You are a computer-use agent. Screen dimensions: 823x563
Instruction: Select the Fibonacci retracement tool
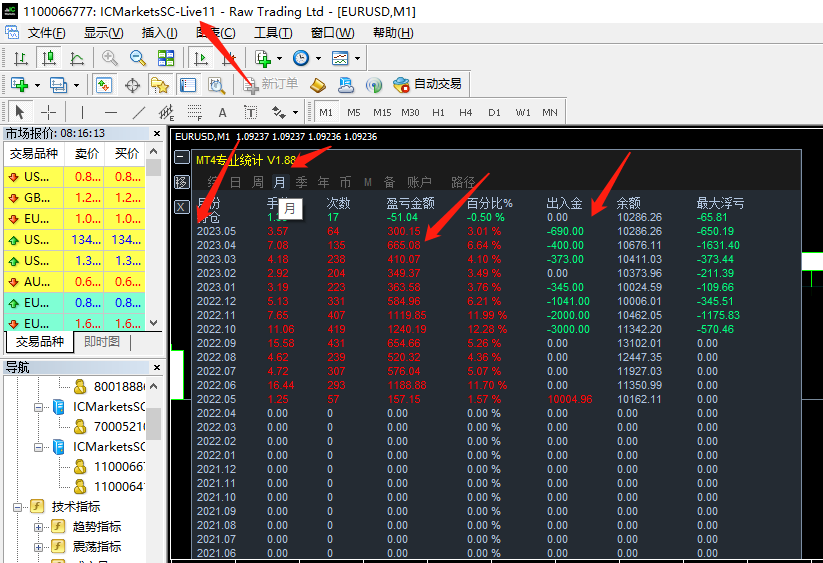tap(195, 112)
